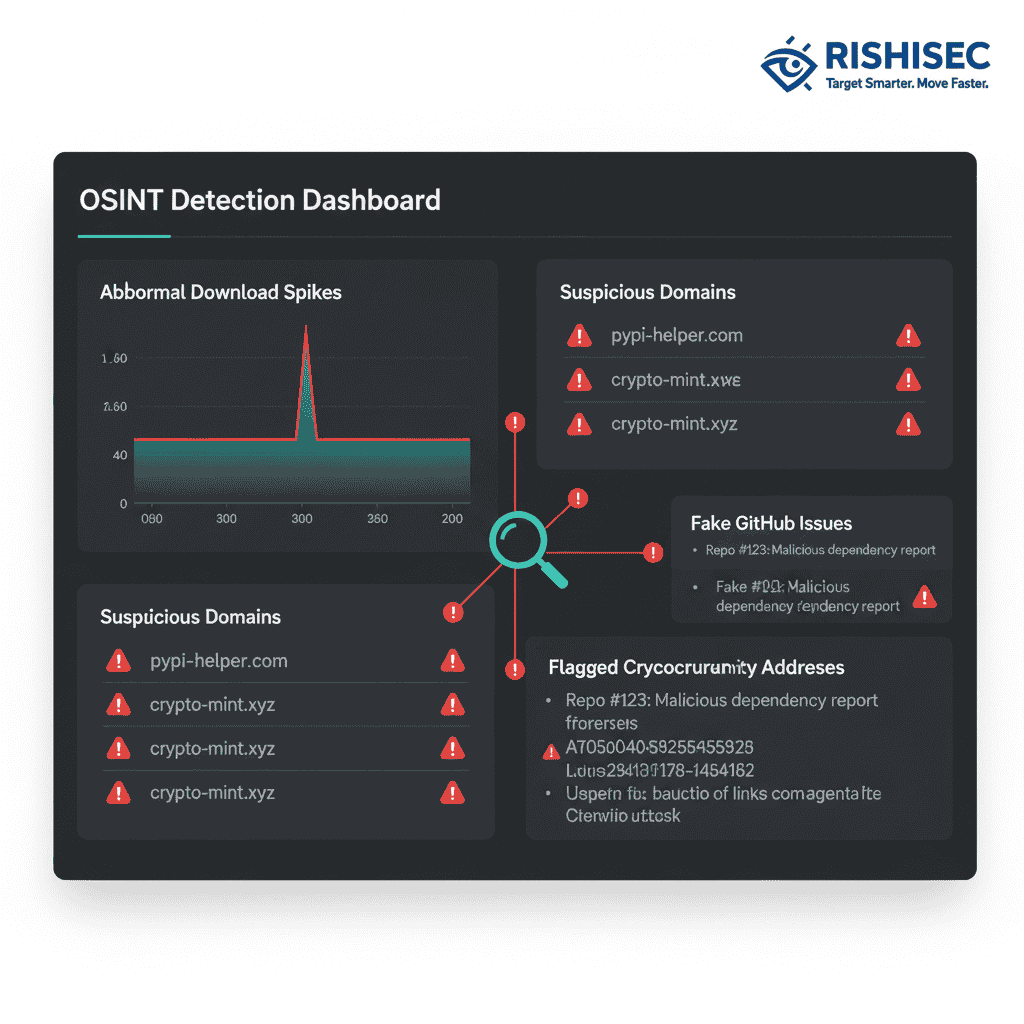Click alert node on lower-left diagonal red line
1024x1024 pixels.
pyautogui.click(x=453, y=612)
